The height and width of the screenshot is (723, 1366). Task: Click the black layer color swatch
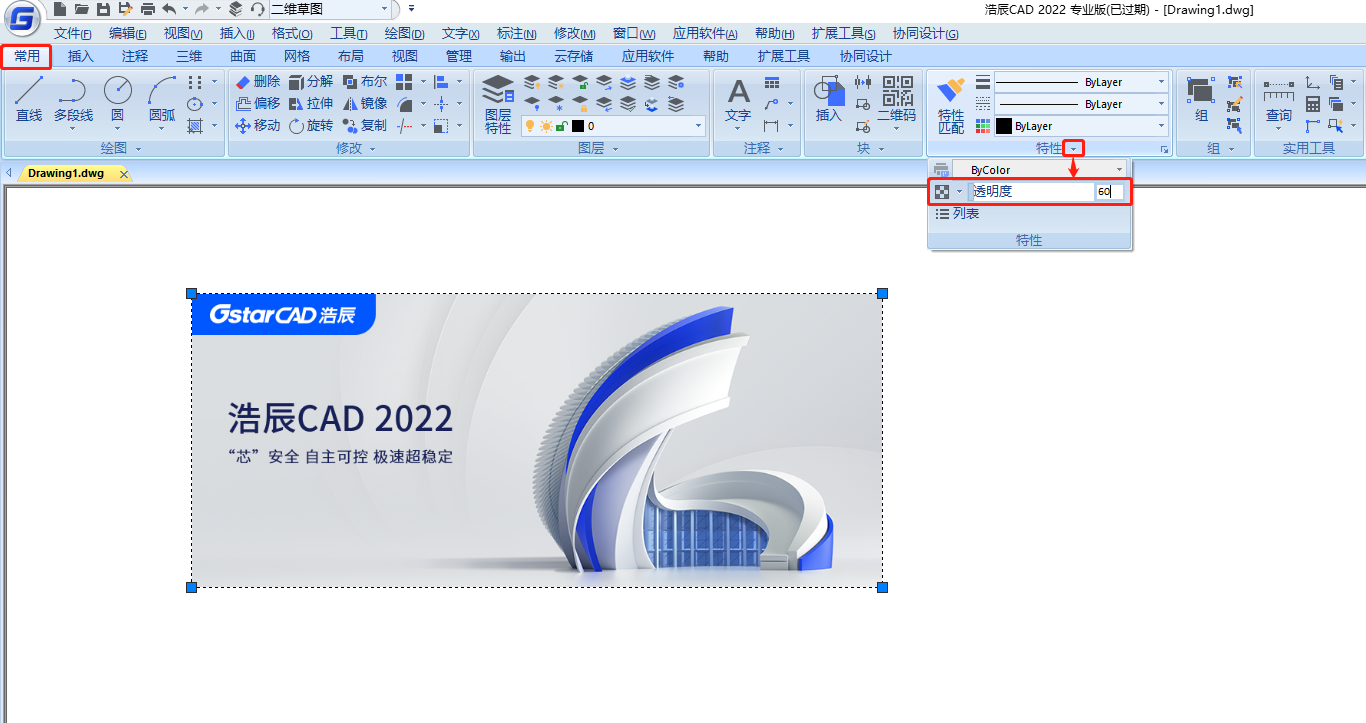tap(578, 126)
